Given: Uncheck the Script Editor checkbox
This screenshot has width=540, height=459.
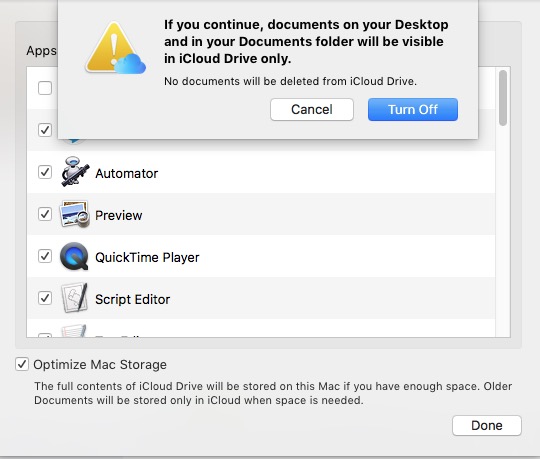Looking at the screenshot, I should pyautogui.click(x=45, y=298).
